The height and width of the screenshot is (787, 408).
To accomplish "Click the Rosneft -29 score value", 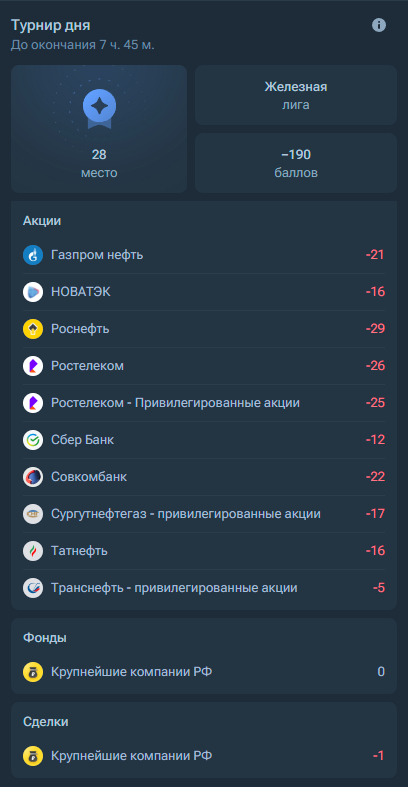I will point(375,329).
